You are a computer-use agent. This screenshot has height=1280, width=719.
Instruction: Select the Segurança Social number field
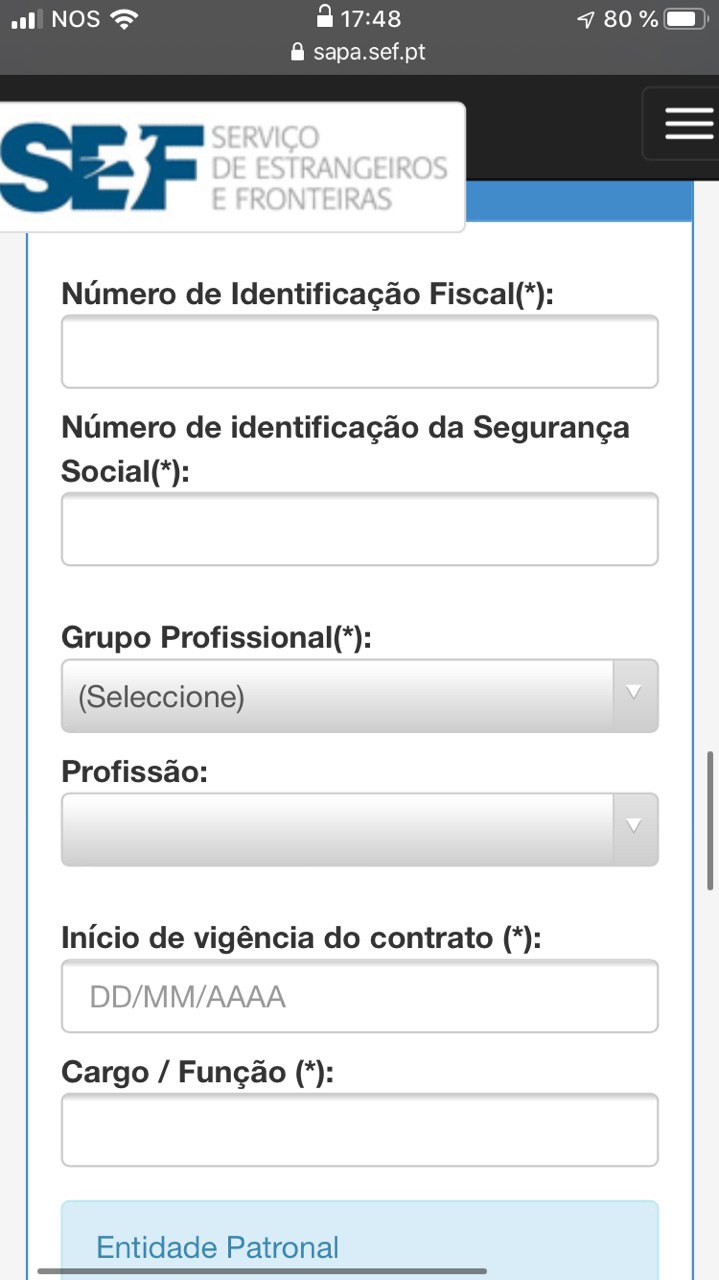click(360, 529)
